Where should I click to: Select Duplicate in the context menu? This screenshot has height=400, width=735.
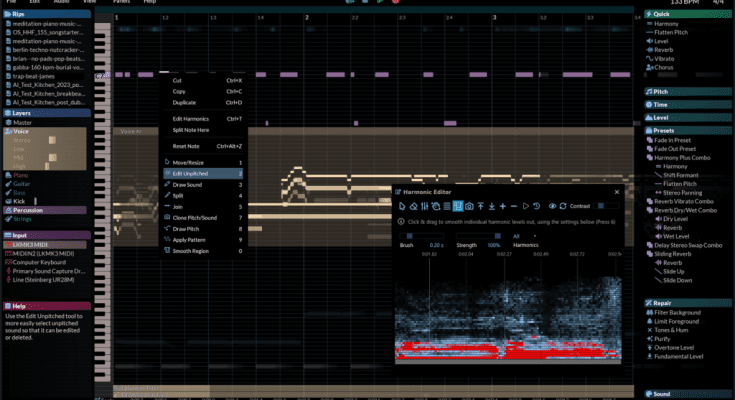point(184,102)
